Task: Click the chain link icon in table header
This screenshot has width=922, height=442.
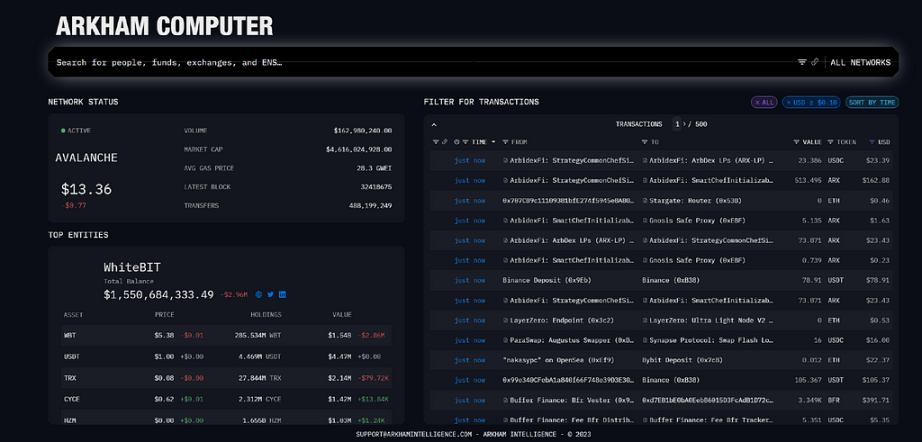Action: pos(445,142)
